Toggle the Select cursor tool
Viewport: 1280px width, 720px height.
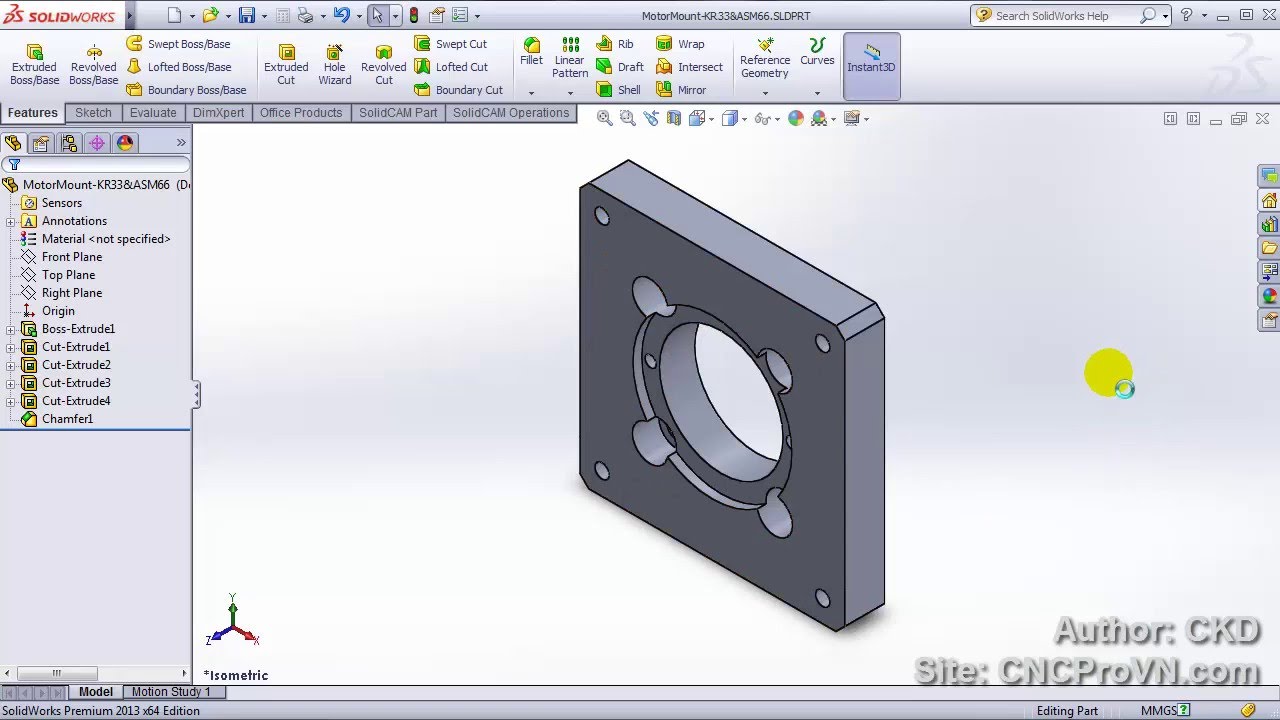point(377,15)
